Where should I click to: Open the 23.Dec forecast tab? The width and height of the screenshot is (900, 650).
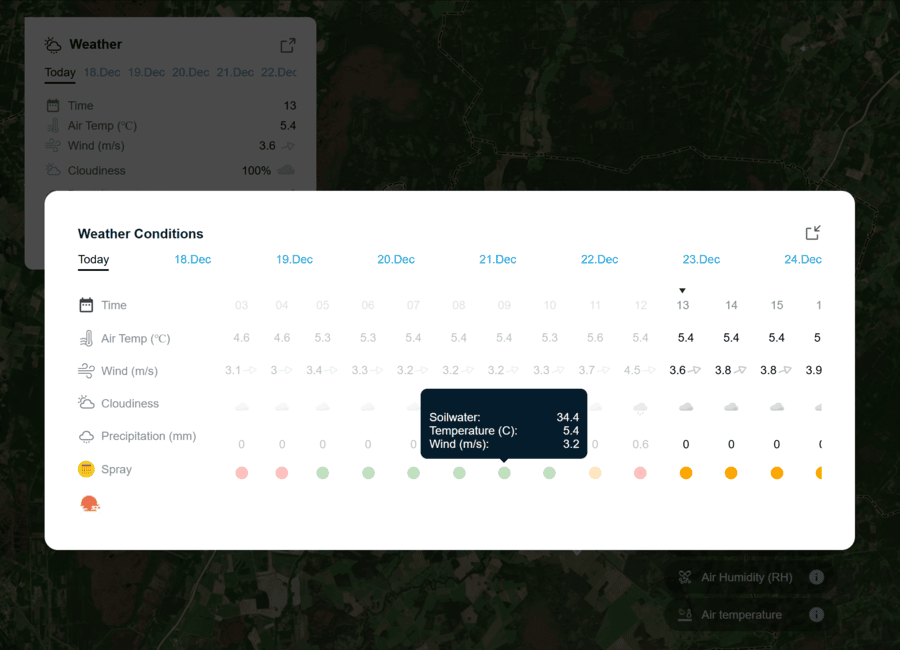[701, 259]
